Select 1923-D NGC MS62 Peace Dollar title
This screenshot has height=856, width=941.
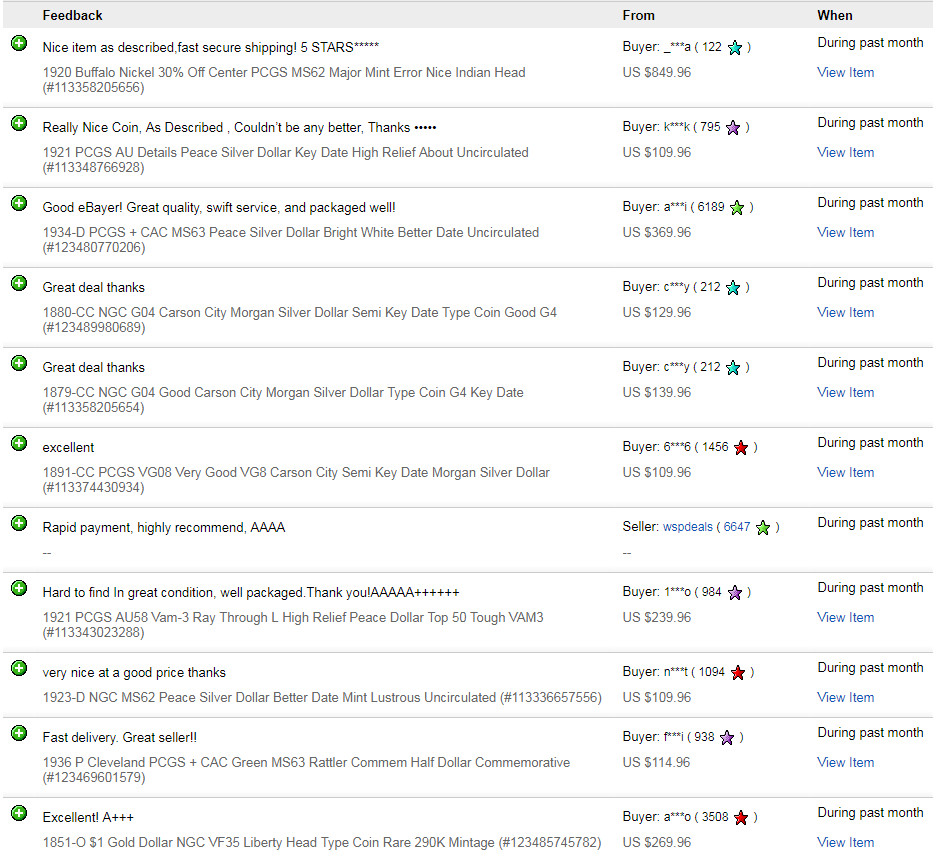pyautogui.click(x=322, y=697)
